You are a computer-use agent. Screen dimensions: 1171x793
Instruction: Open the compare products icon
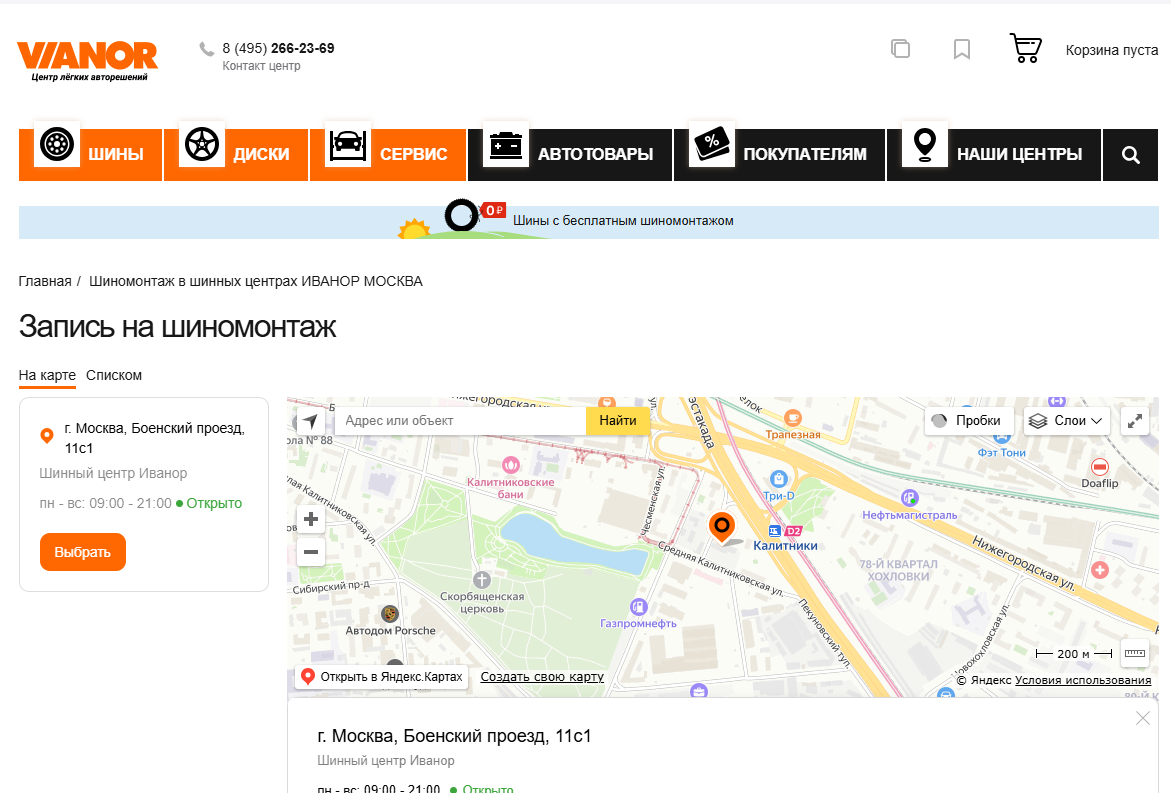pyautogui.click(x=900, y=49)
